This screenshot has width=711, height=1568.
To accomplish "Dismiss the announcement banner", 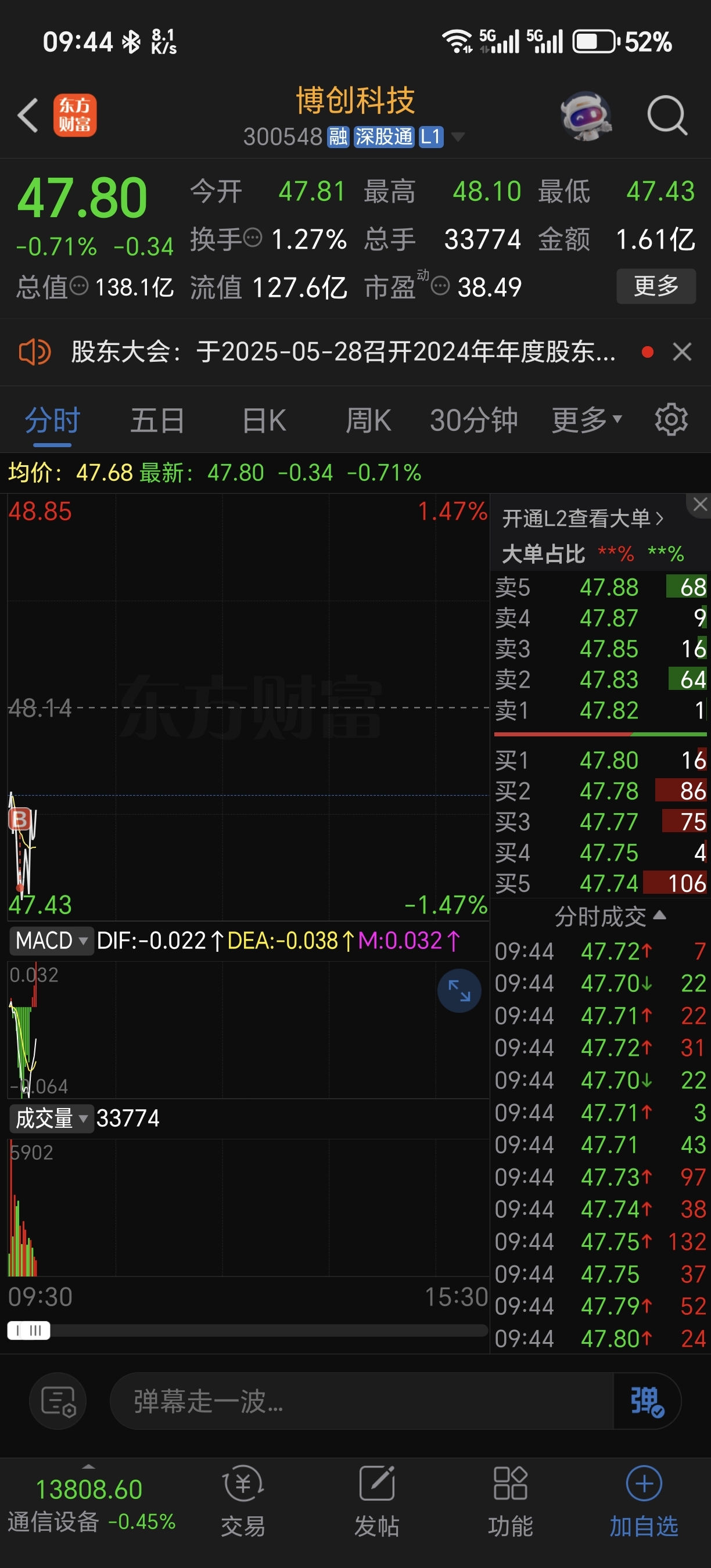I will coord(682,352).
